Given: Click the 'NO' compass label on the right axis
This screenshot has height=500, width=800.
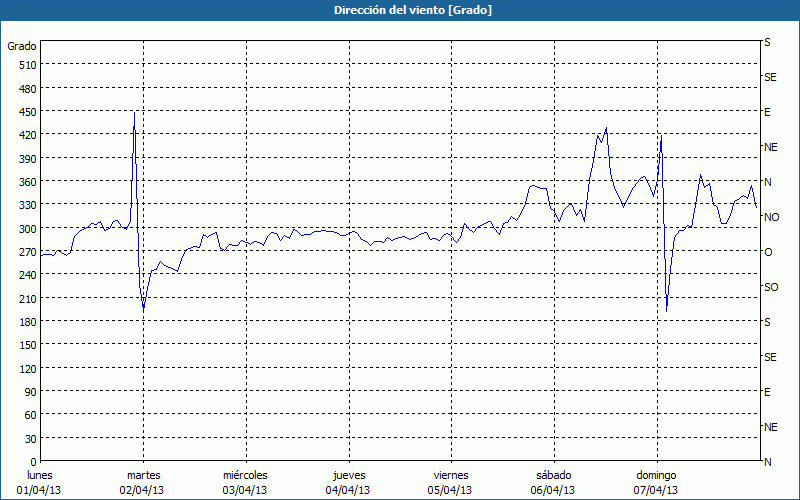Looking at the screenshot, I should 771,217.
